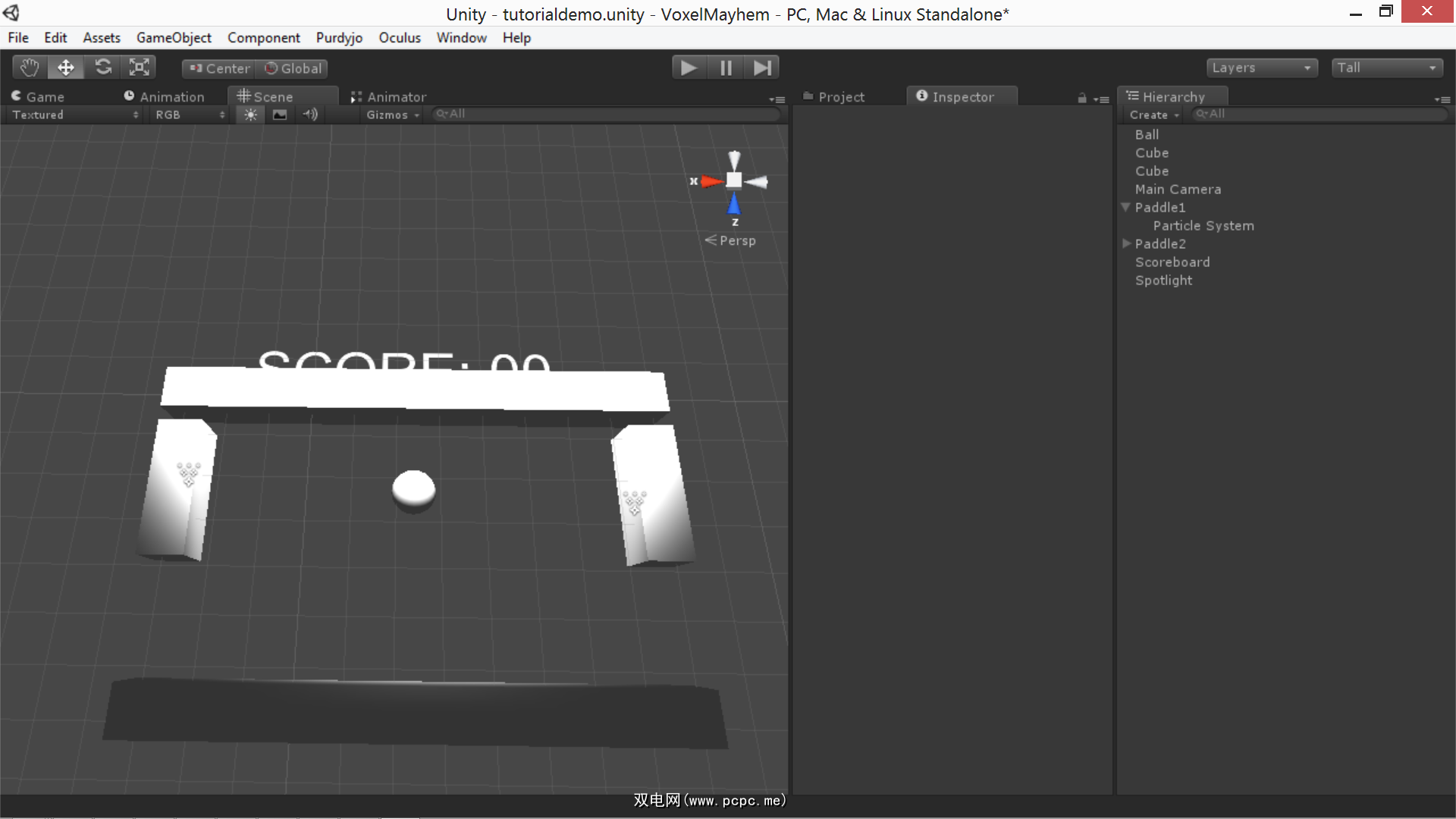
Task: Toggle Center pivot mode button
Action: [x=219, y=68]
